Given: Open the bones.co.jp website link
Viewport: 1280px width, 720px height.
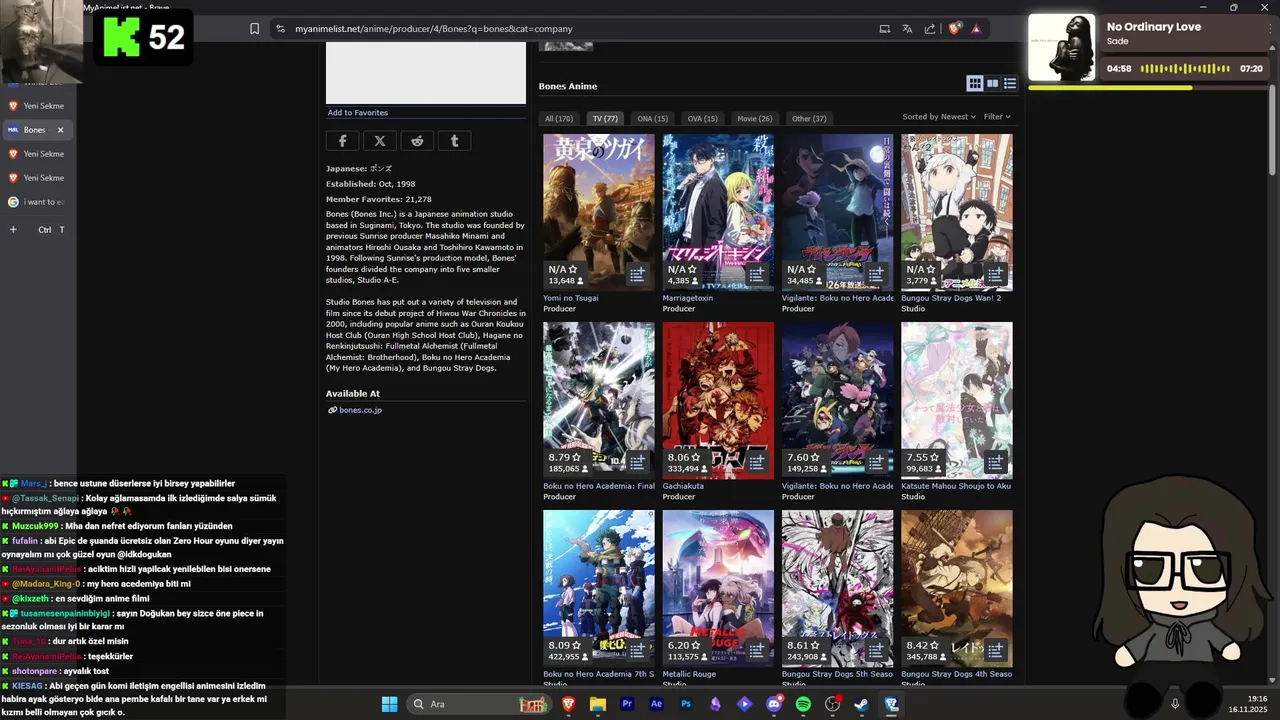Looking at the screenshot, I should 360,410.
